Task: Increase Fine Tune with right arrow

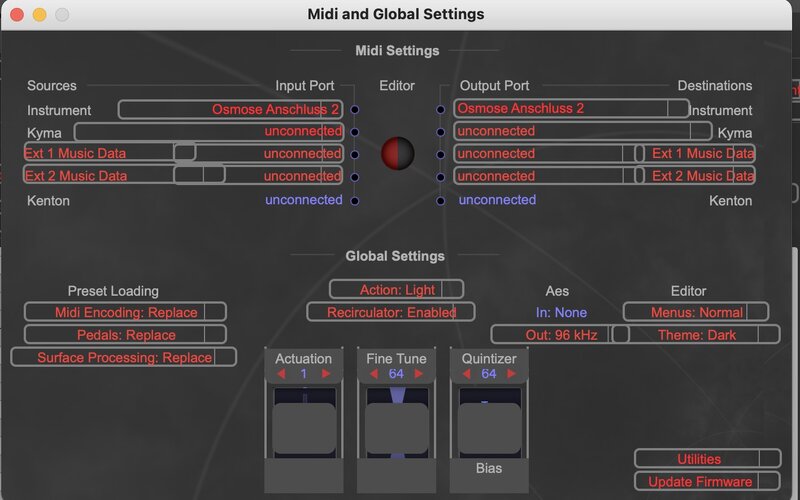Action: coord(419,374)
